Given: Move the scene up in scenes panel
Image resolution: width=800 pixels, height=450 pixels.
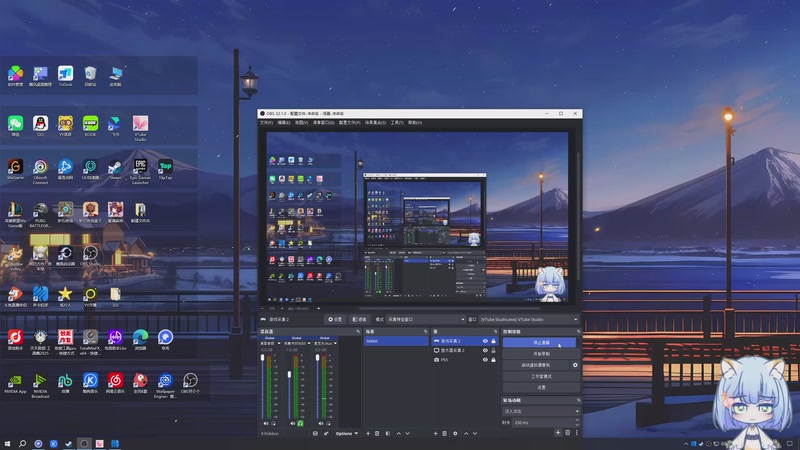Looking at the screenshot, I should click(398, 433).
